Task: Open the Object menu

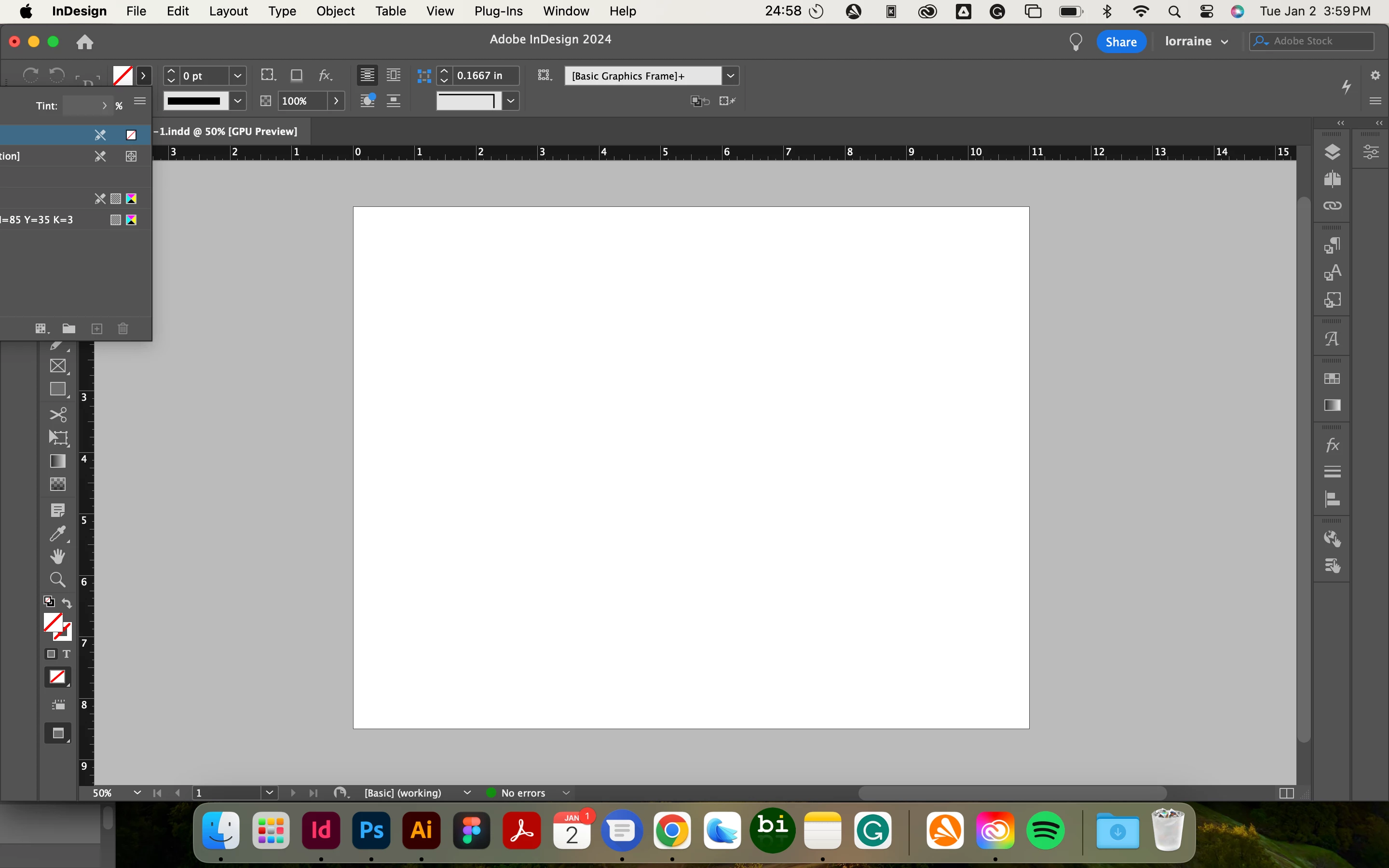Action: point(335,11)
